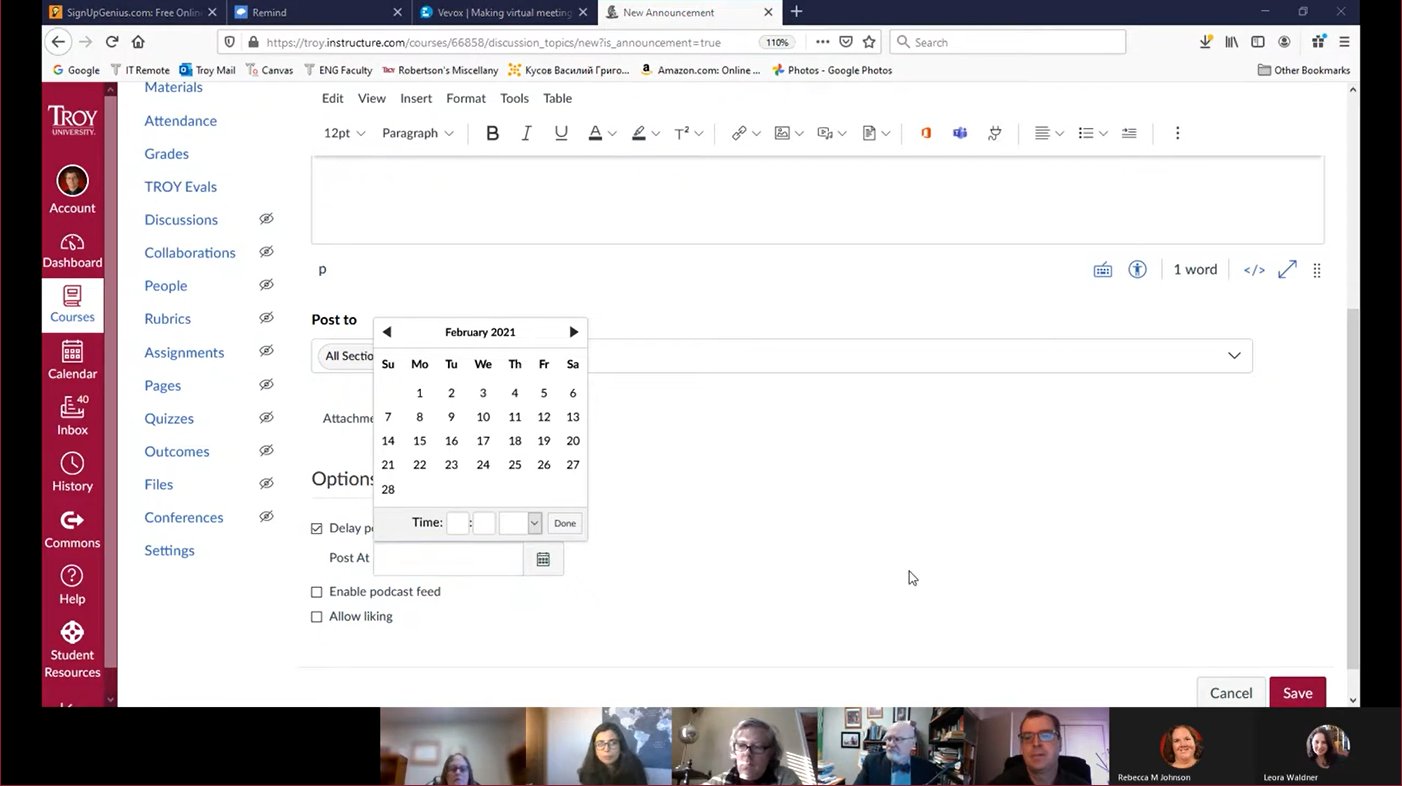Open the View menu in editor
The height and width of the screenshot is (786, 1402).
tap(372, 98)
